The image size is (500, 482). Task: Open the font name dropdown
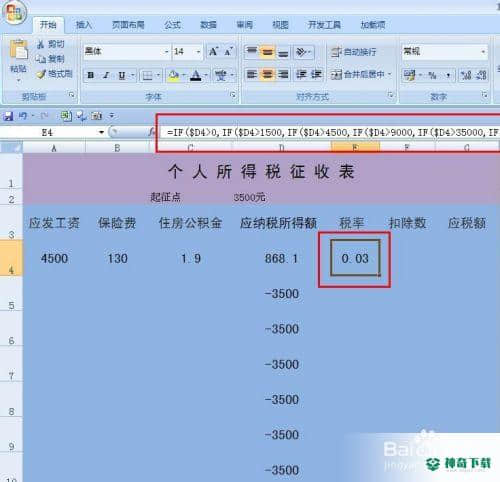(166, 52)
